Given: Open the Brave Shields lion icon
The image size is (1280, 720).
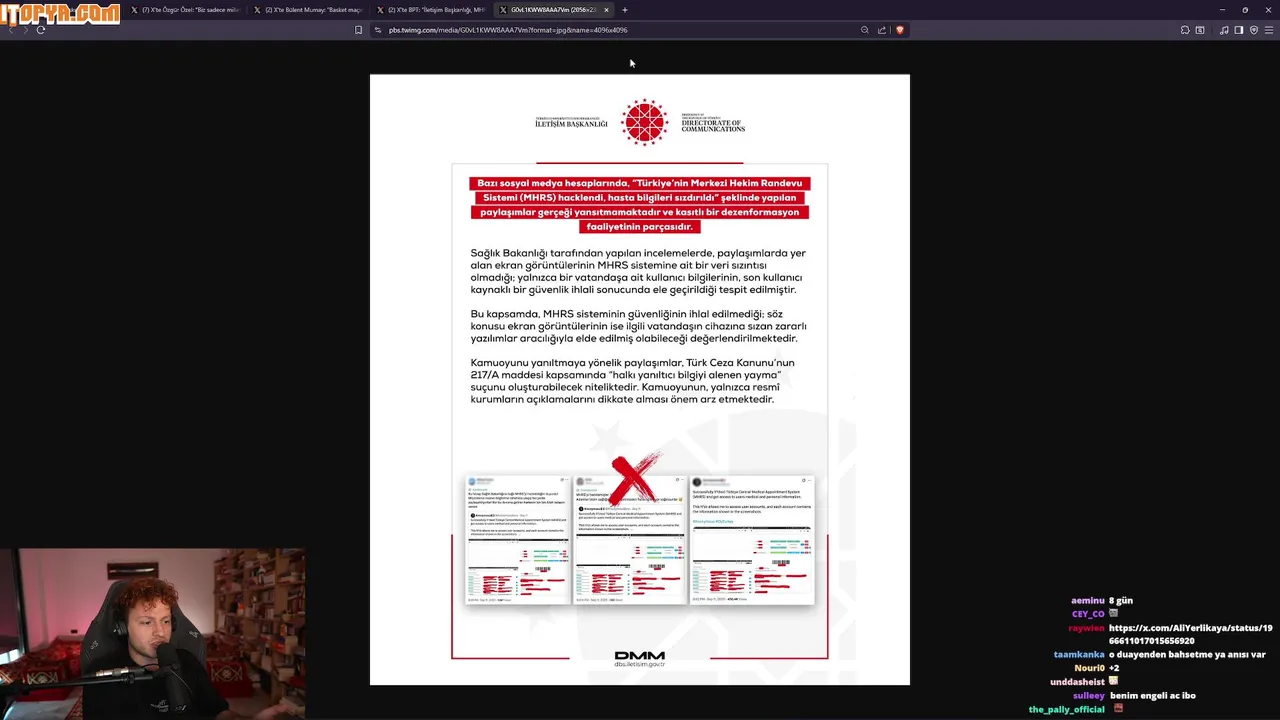Looking at the screenshot, I should pos(899,30).
